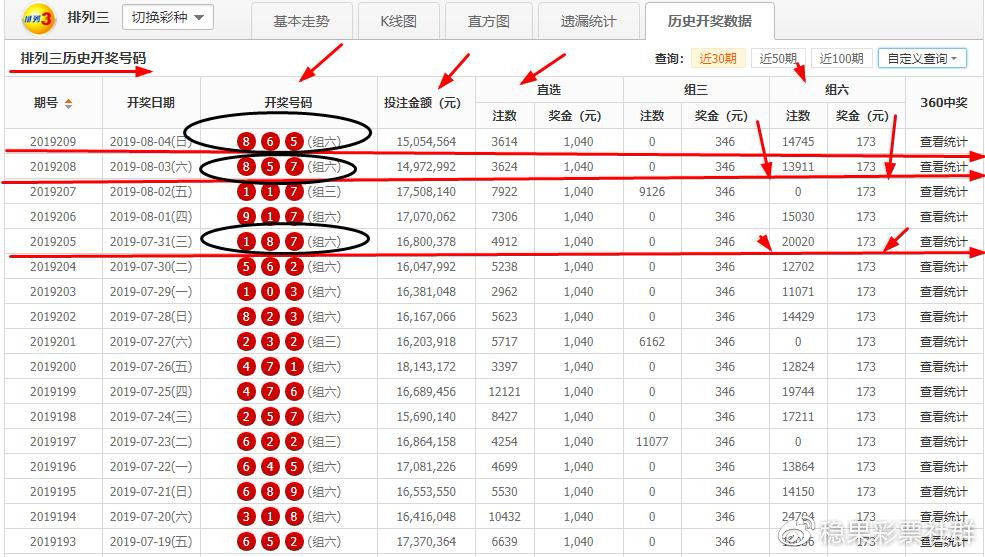985x557 pixels.
Task: Click ball 5 in issue 2019204
Action: tap(246, 267)
